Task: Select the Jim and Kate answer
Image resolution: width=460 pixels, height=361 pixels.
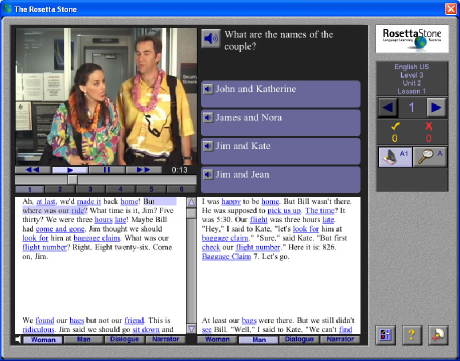Action: click(281, 151)
